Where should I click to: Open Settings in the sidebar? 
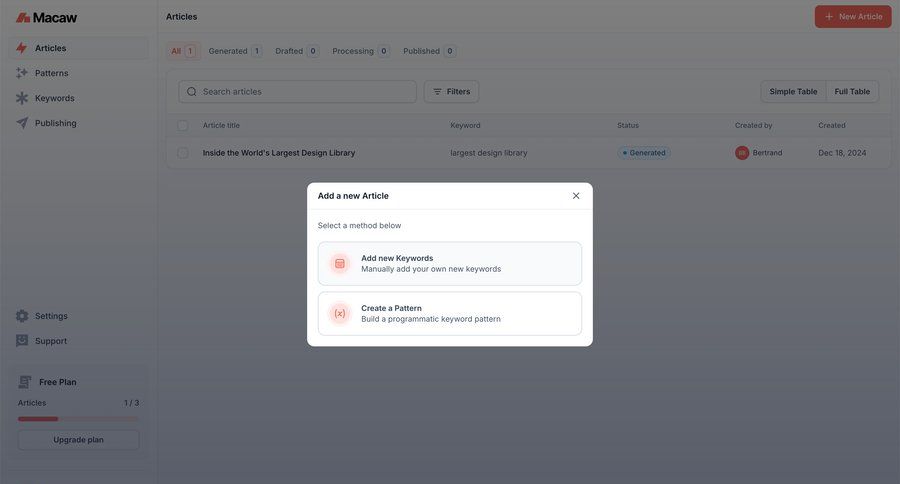click(79, 316)
